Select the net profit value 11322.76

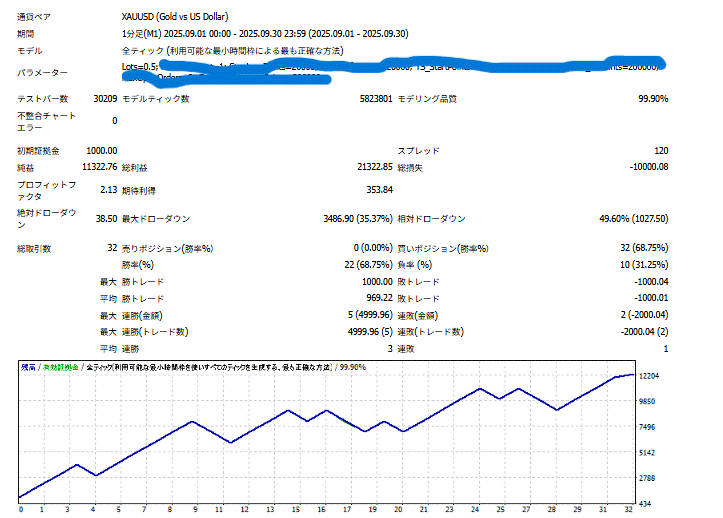click(x=100, y=167)
